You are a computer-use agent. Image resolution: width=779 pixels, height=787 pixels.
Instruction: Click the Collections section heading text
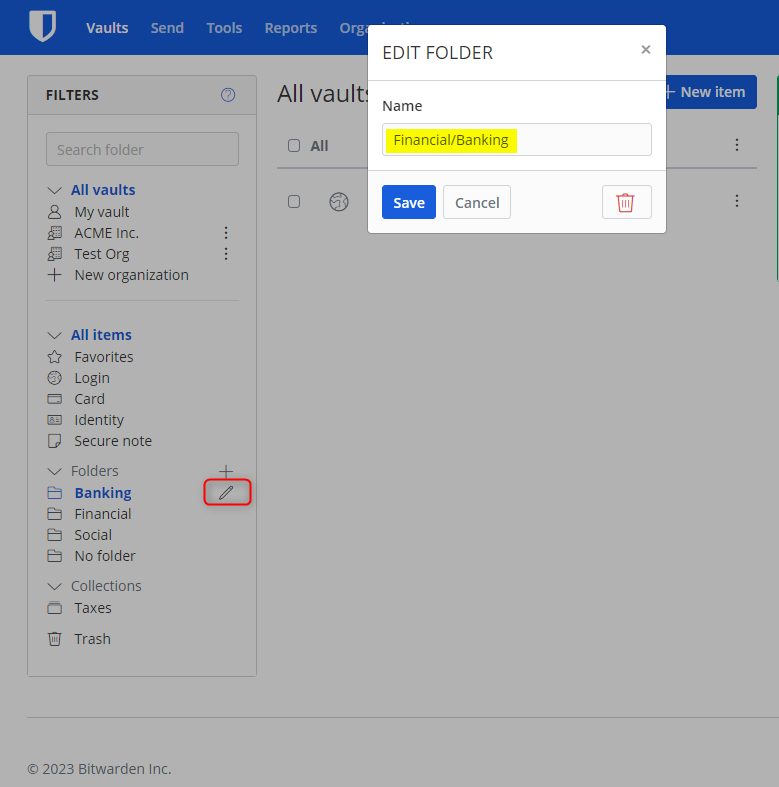coord(106,586)
